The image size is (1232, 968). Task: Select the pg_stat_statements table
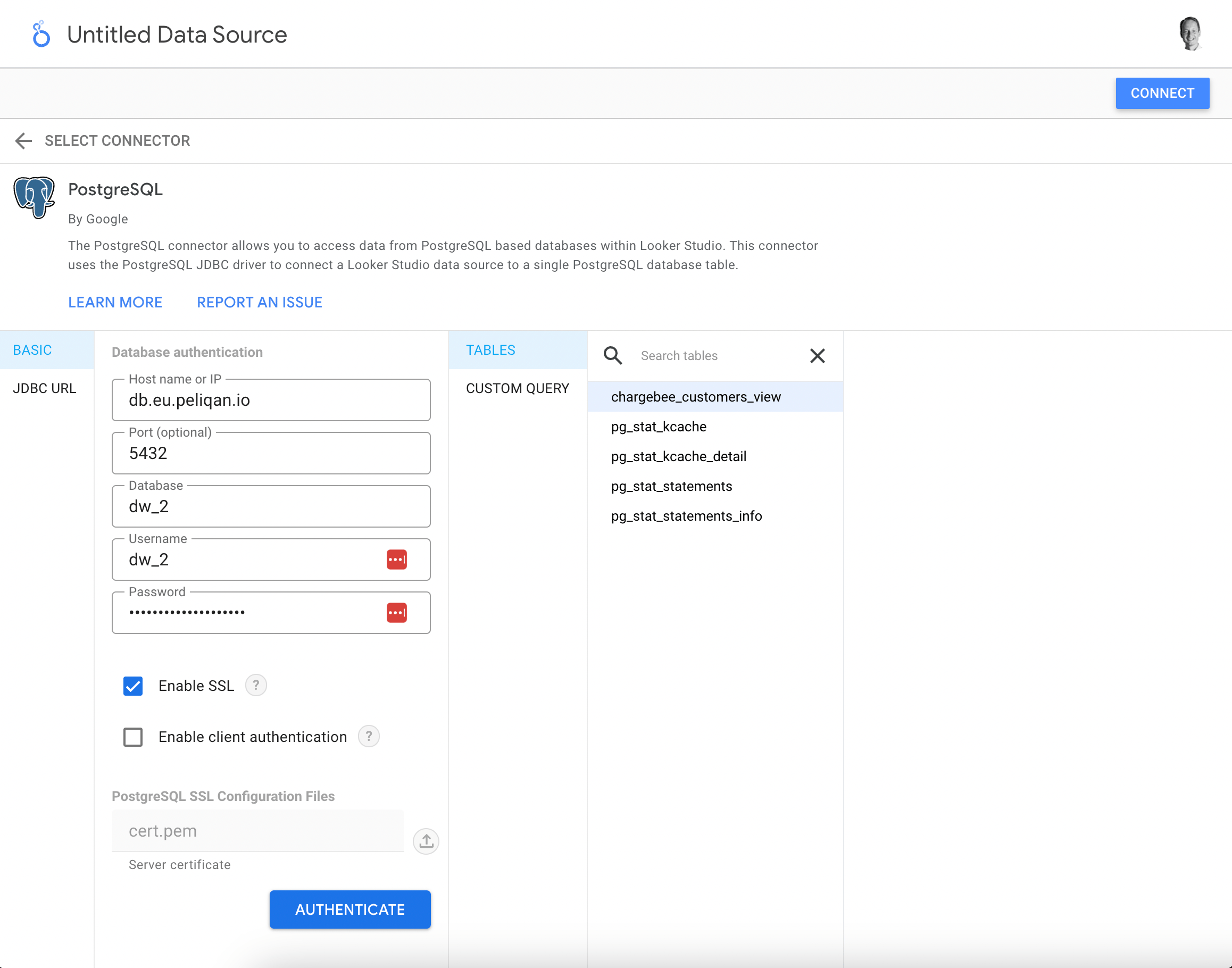click(x=715, y=486)
